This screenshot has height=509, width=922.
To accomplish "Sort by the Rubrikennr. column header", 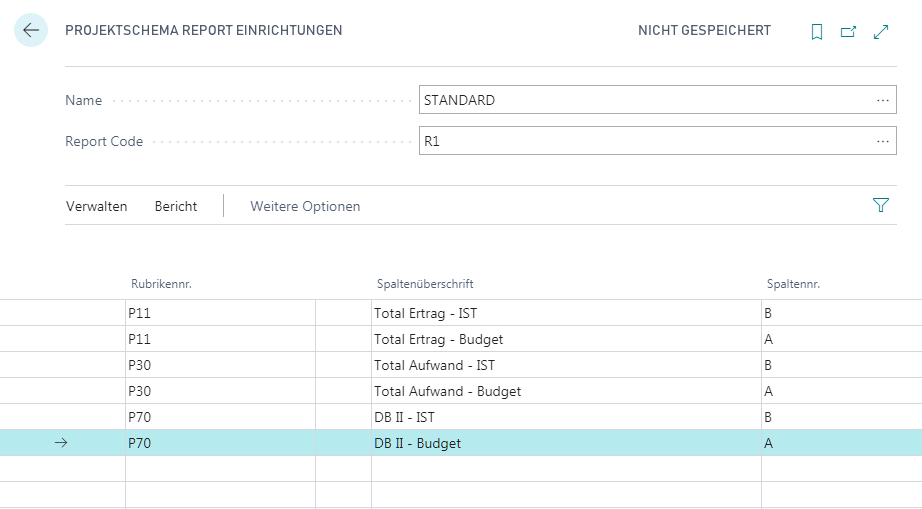I will (x=161, y=284).
